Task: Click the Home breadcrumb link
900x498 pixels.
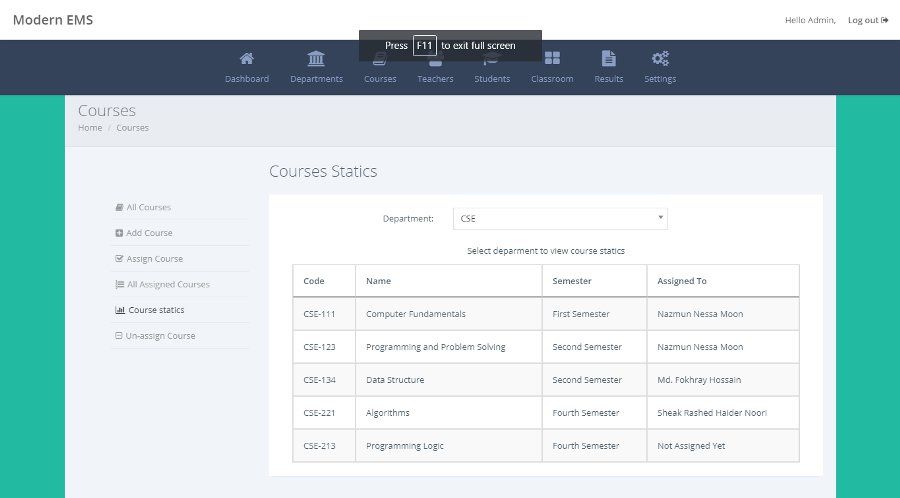Action: (90, 128)
